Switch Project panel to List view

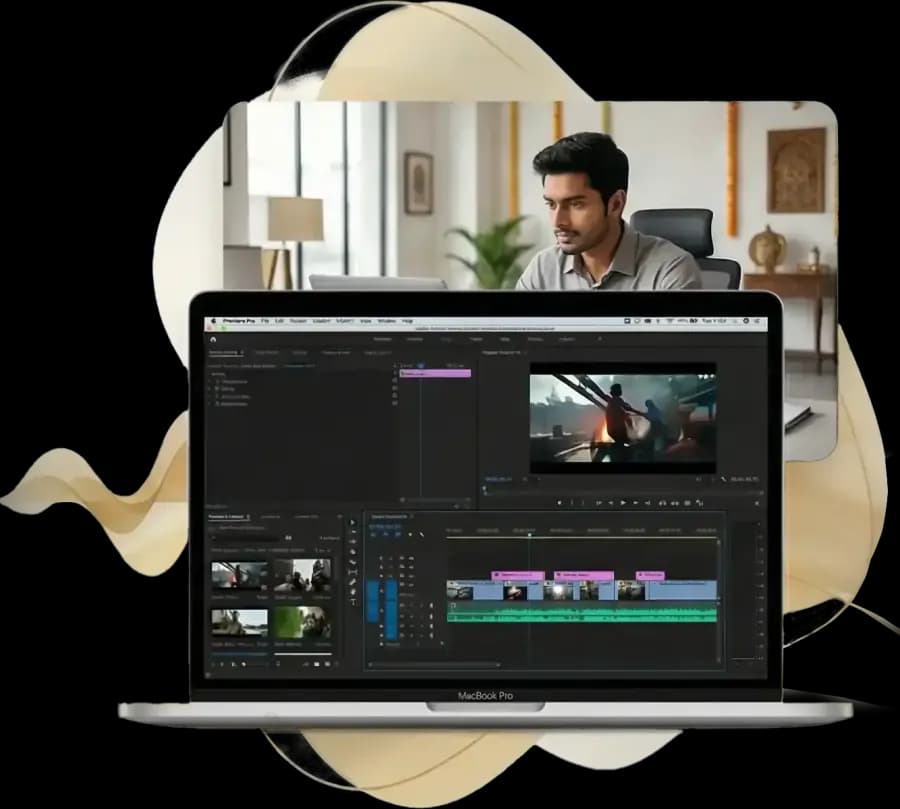(222, 664)
